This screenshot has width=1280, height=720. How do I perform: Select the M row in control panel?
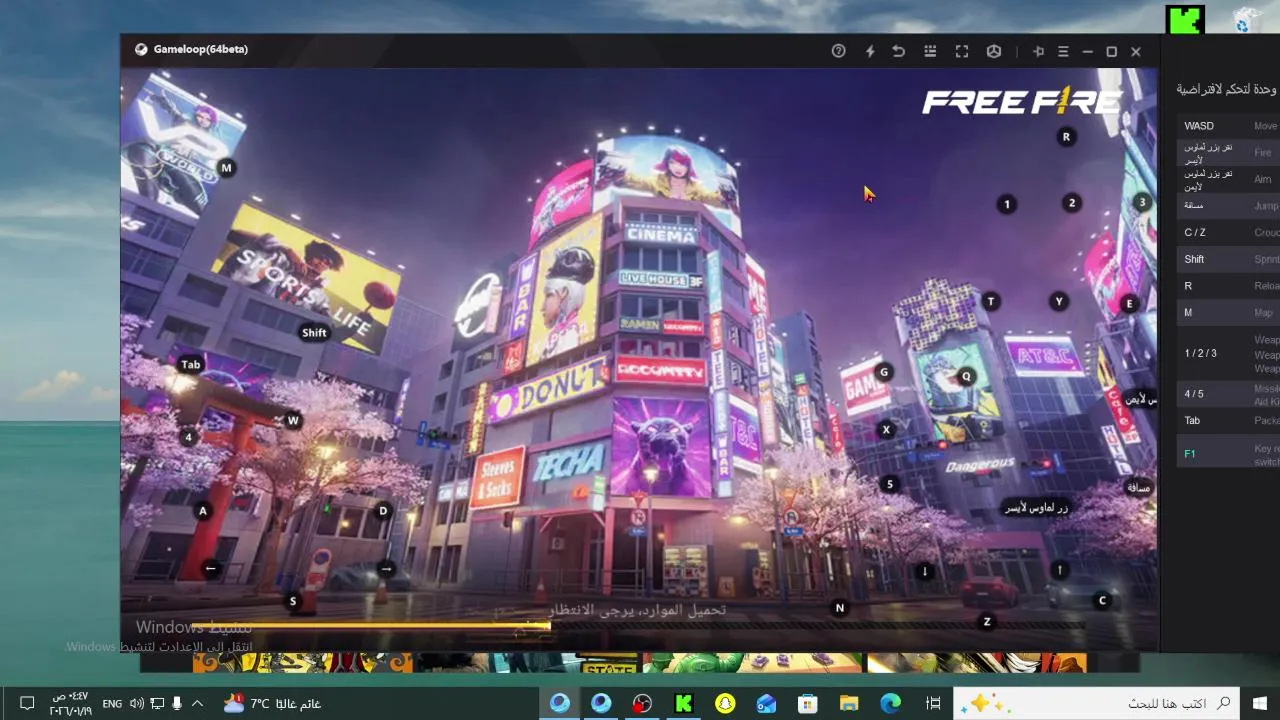[1228, 313]
